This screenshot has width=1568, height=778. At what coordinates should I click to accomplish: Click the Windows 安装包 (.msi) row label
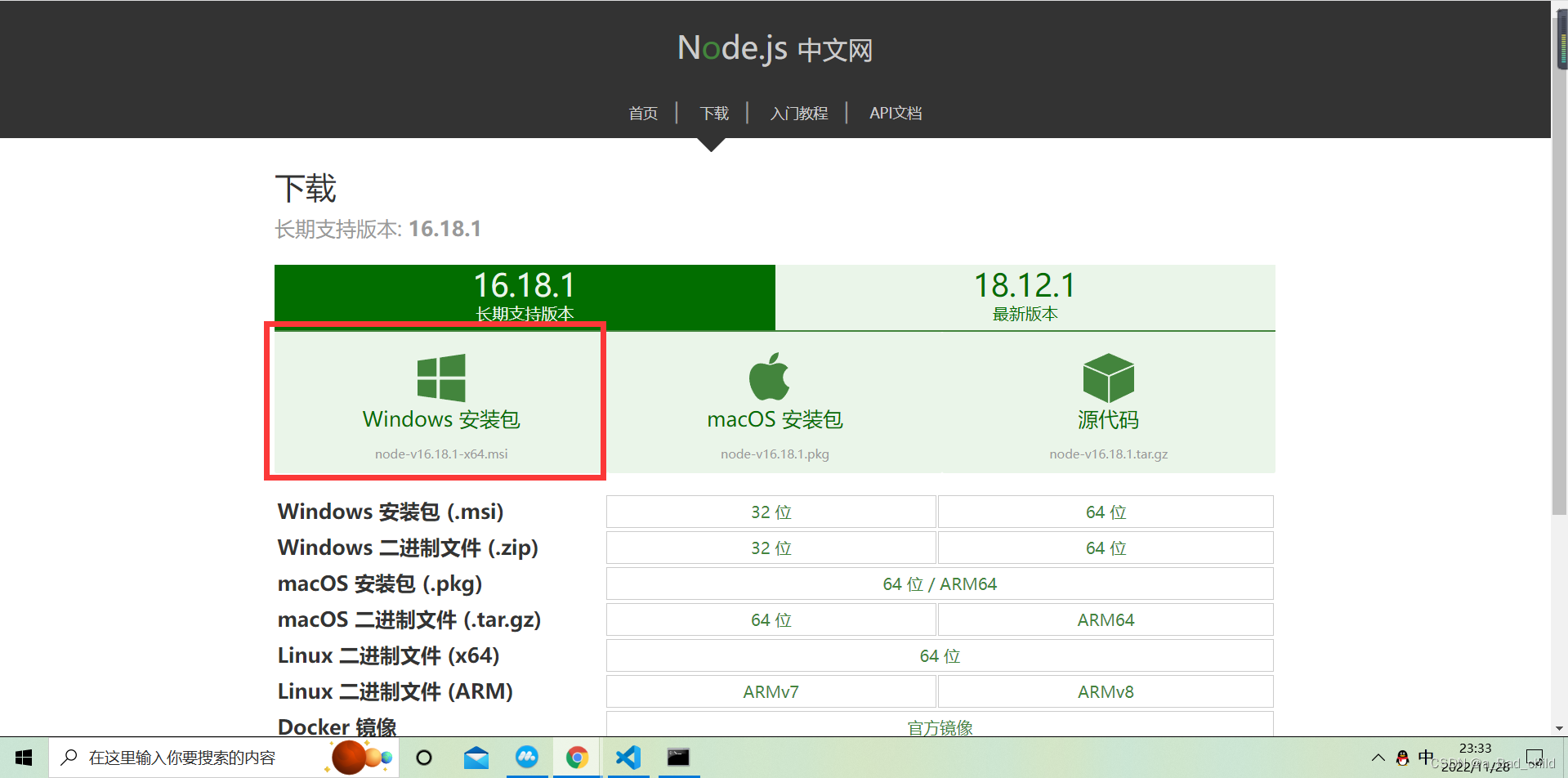(391, 512)
